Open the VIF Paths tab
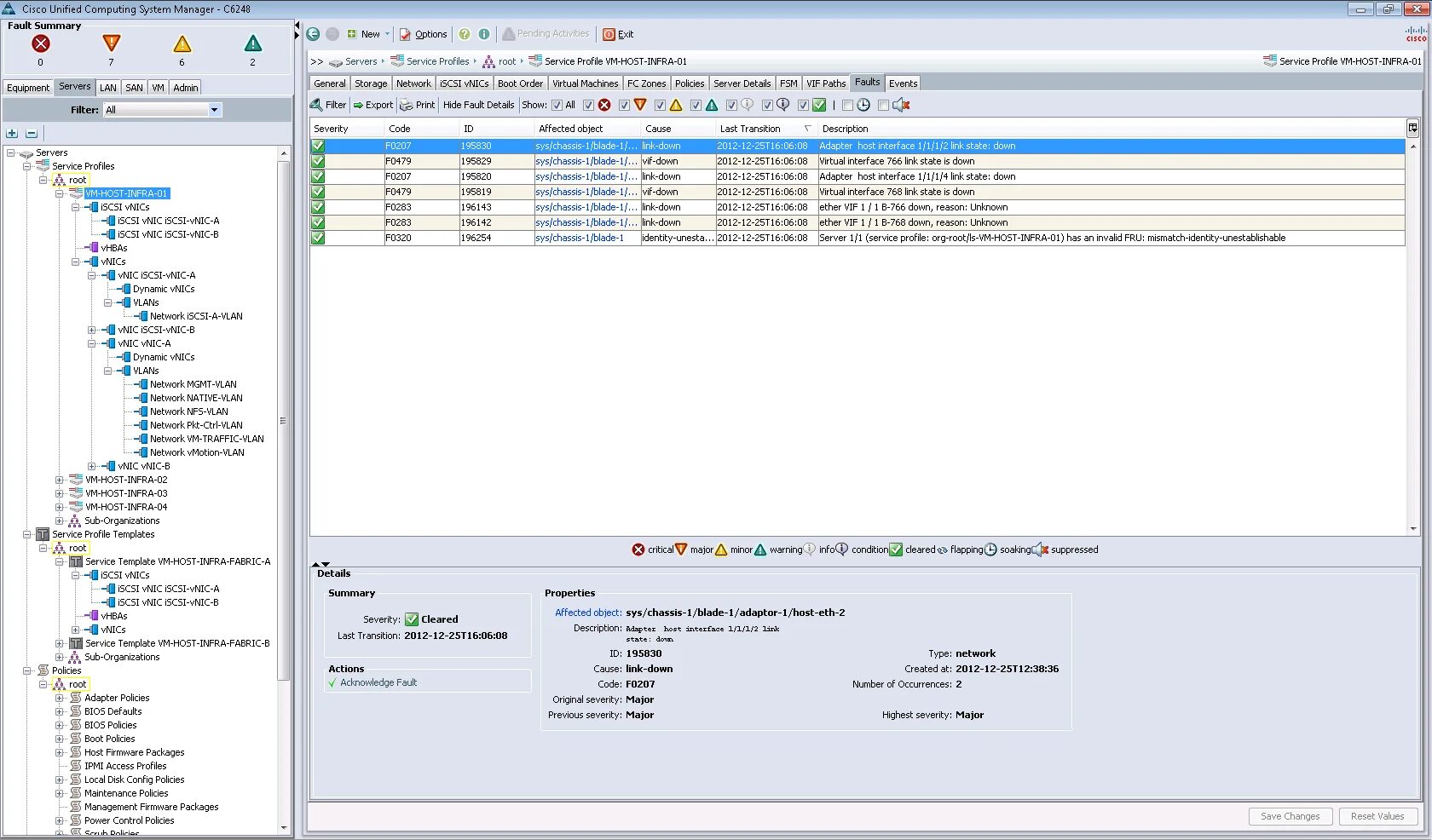The width and height of the screenshot is (1432, 840). (x=826, y=83)
